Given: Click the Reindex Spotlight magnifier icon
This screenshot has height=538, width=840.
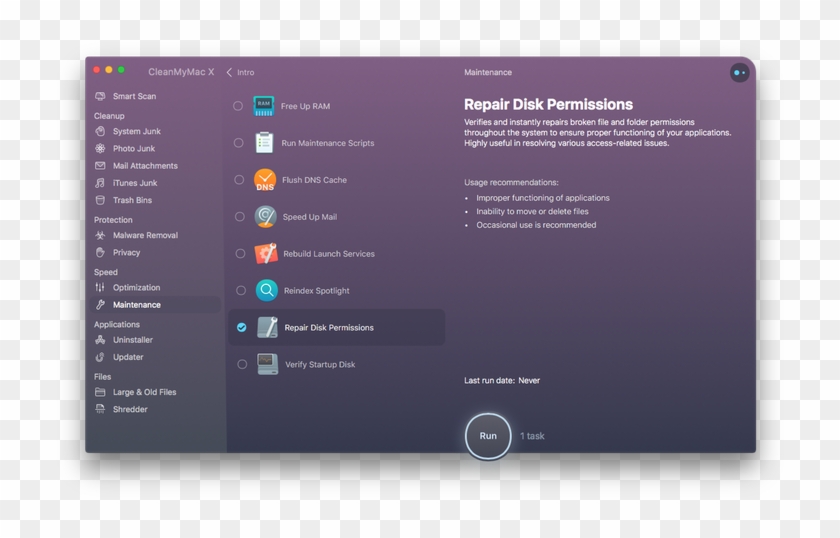Looking at the screenshot, I should pyautogui.click(x=267, y=291).
